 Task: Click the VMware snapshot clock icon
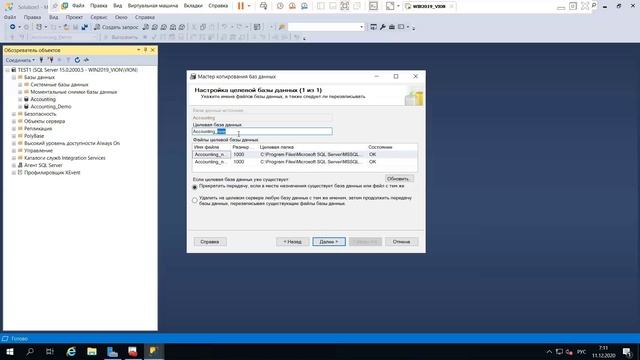280,6
